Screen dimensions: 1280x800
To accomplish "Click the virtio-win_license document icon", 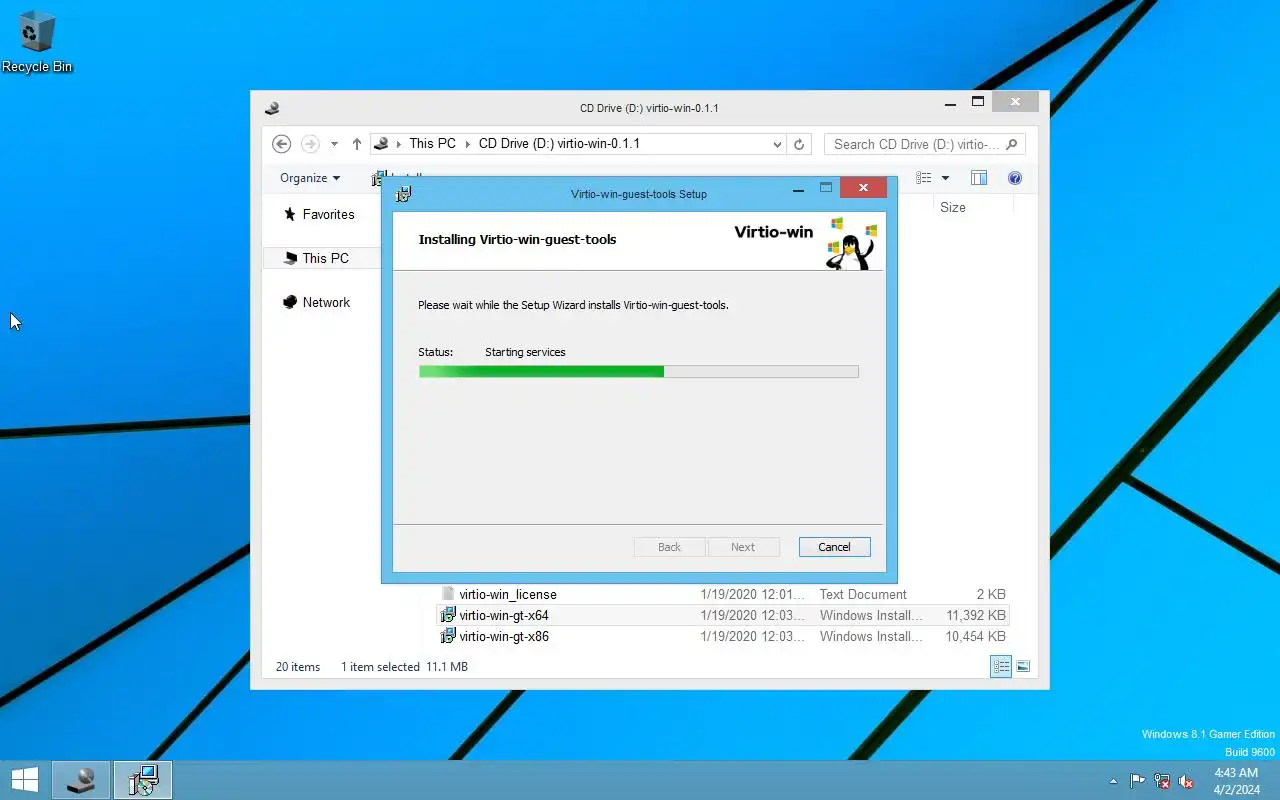I will point(448,594).
